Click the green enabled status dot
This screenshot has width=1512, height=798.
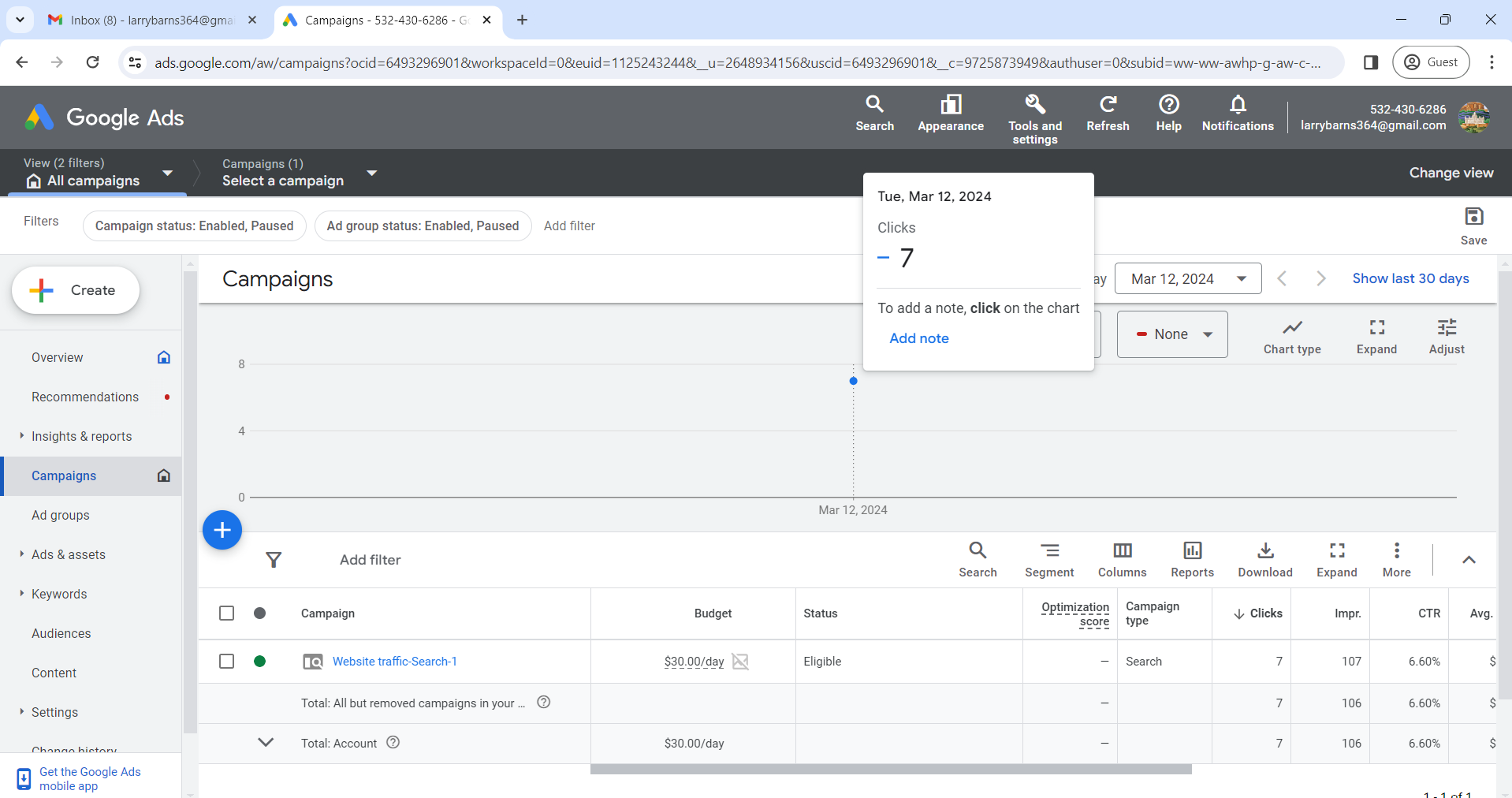click(260, 661)
